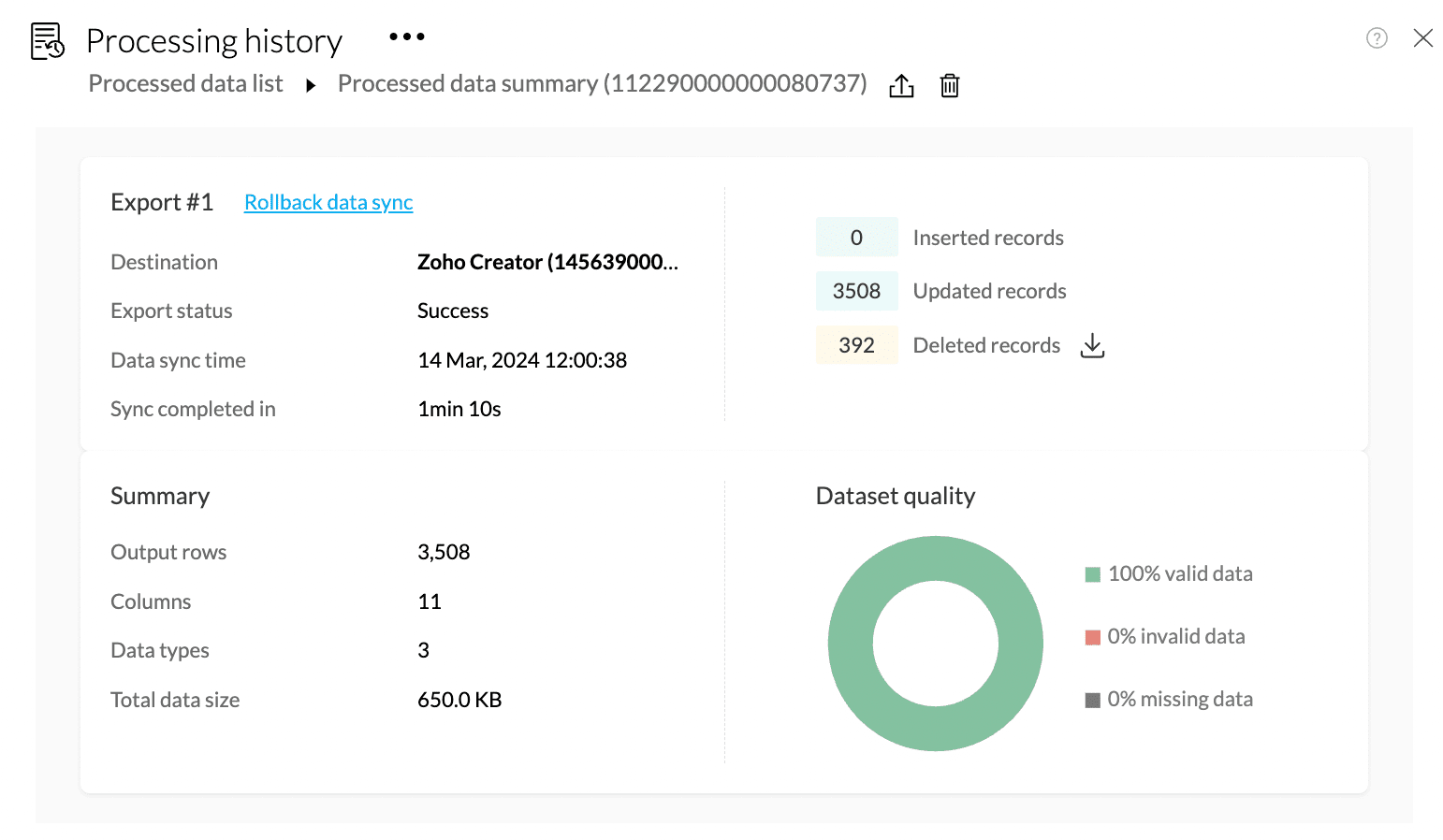The width and height of the screenshot is (1443, 840).
Task: Click the Rollback data sync link
Action: coord(328,203)
